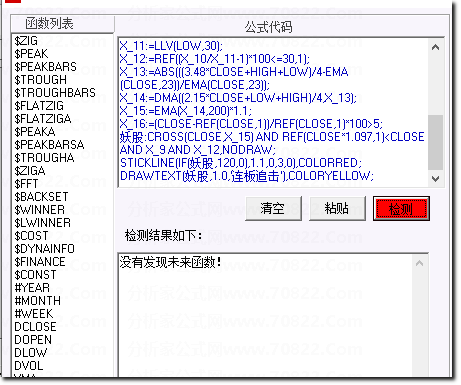The height and width of the screenshot is (385, 461).
Task: Select $BACKSET function entry
Action: (x=41, y=197)
